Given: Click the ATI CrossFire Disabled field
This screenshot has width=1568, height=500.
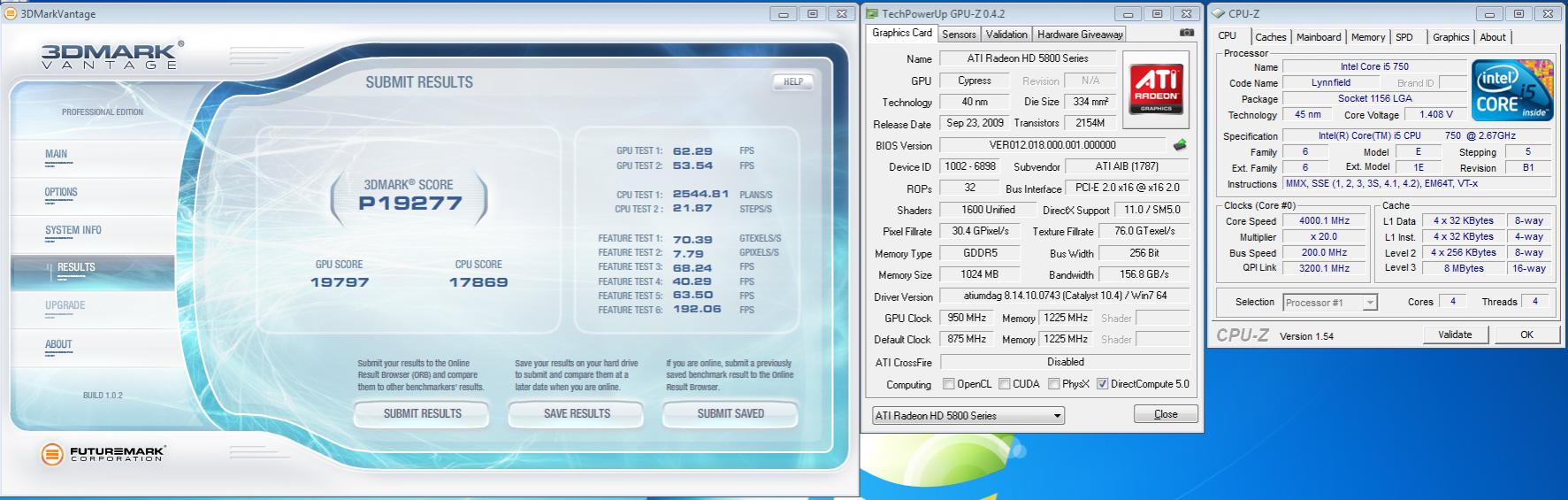Looking at the screenshot, I should click(1065, 362).
